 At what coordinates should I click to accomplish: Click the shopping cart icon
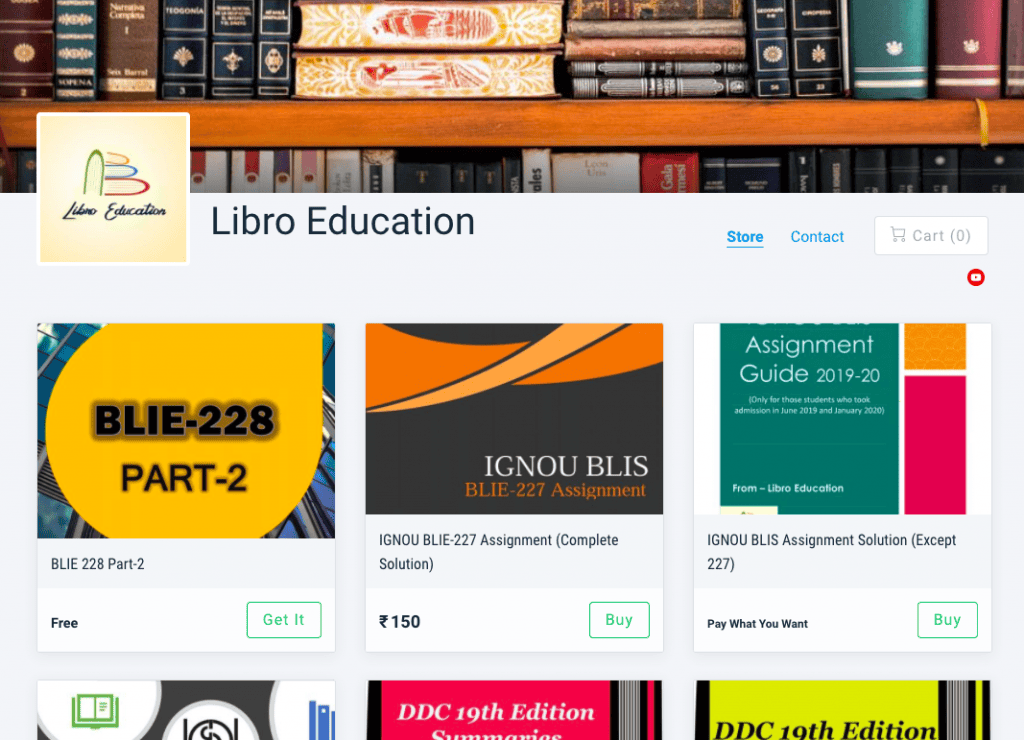[898, 234]
